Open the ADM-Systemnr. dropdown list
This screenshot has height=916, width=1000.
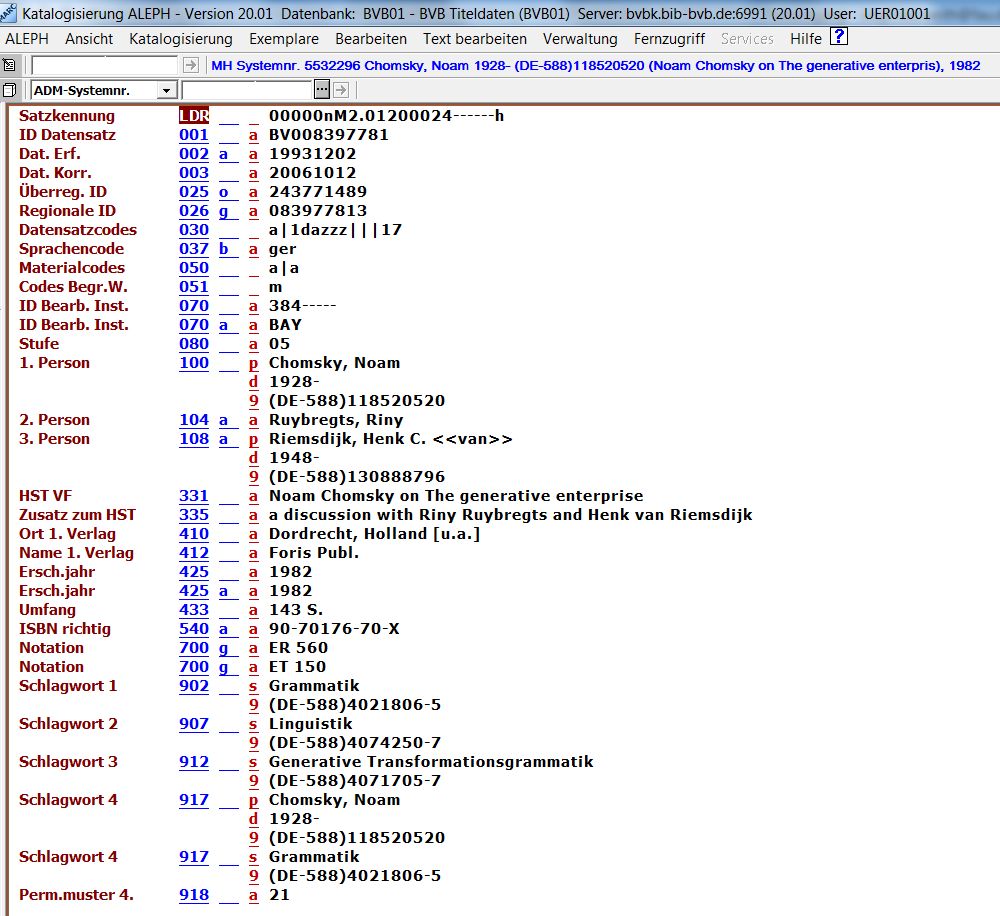(166, 90)
